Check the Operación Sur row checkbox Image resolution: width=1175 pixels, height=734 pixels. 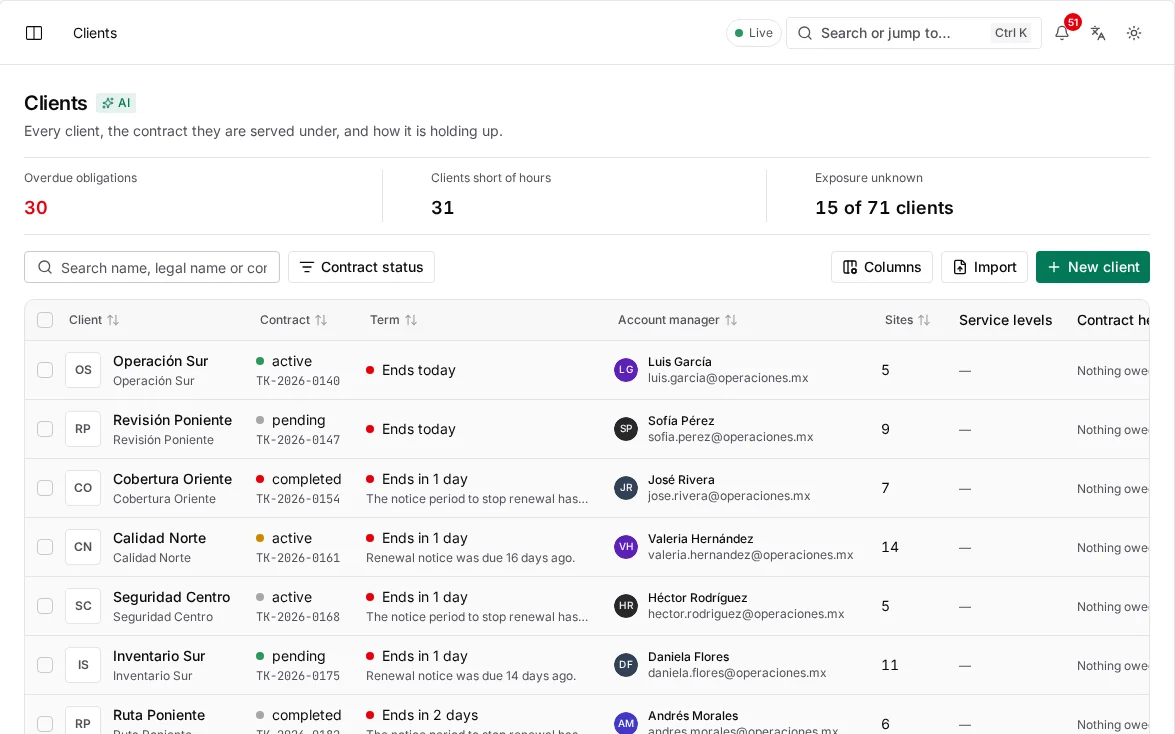tap(45, 370)
